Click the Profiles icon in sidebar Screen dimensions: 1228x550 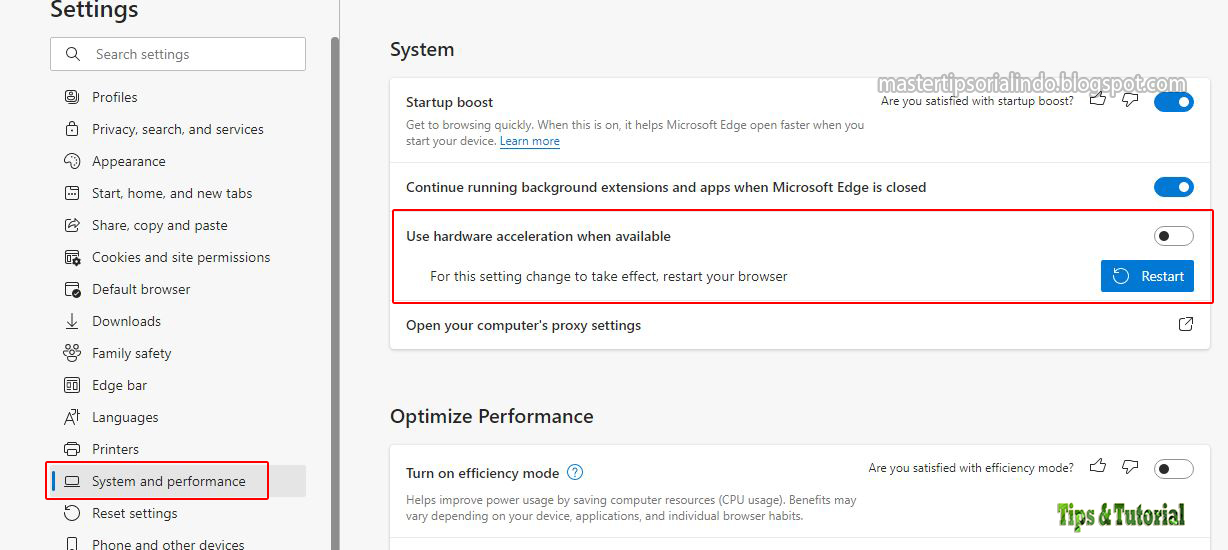pos(72,97)
